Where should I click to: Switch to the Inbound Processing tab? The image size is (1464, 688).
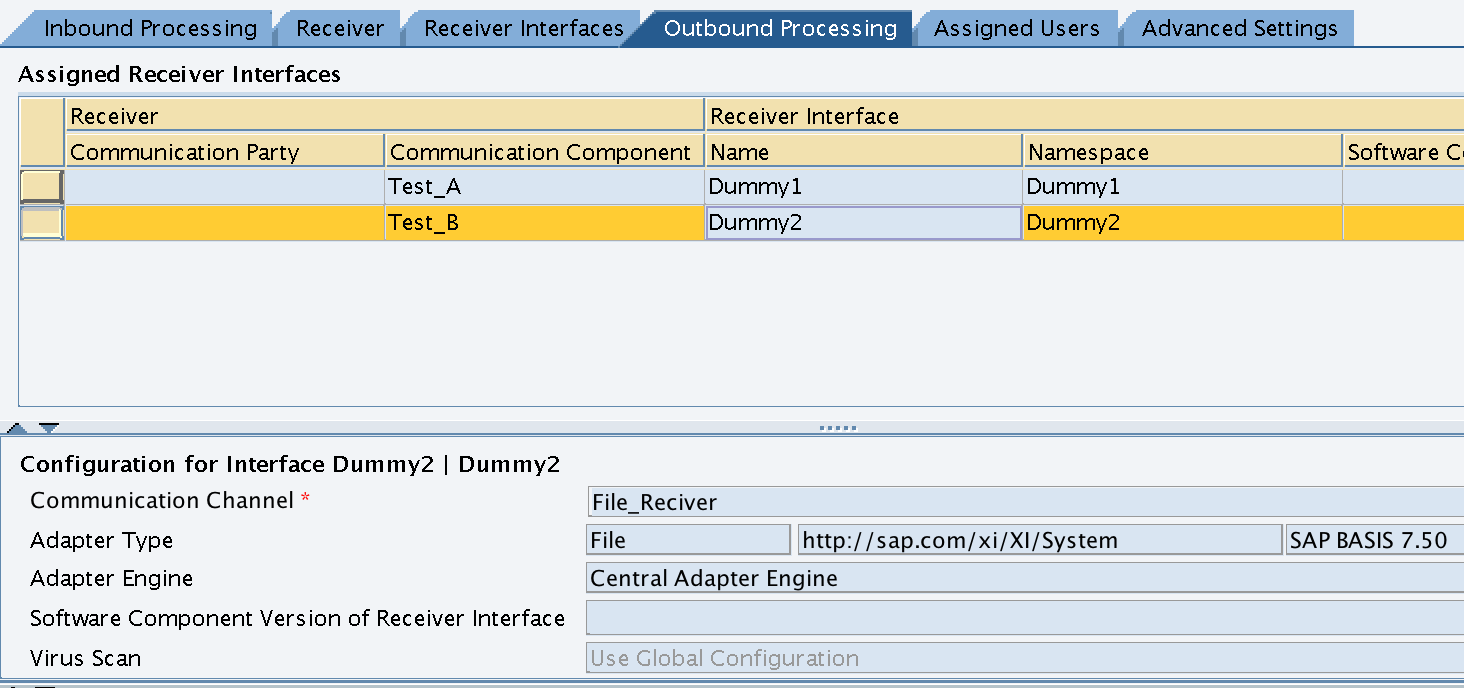(x=150, y=28)
